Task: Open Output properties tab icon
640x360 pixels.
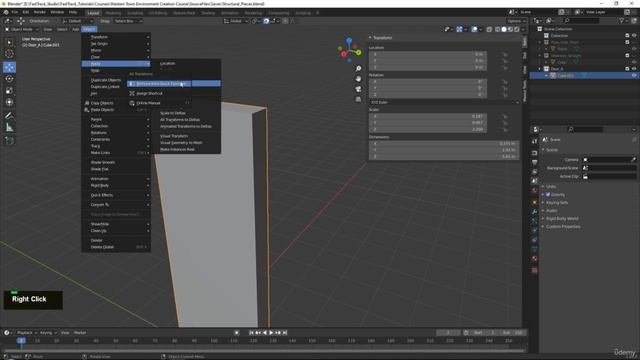Action: click(x=534, y=162)
